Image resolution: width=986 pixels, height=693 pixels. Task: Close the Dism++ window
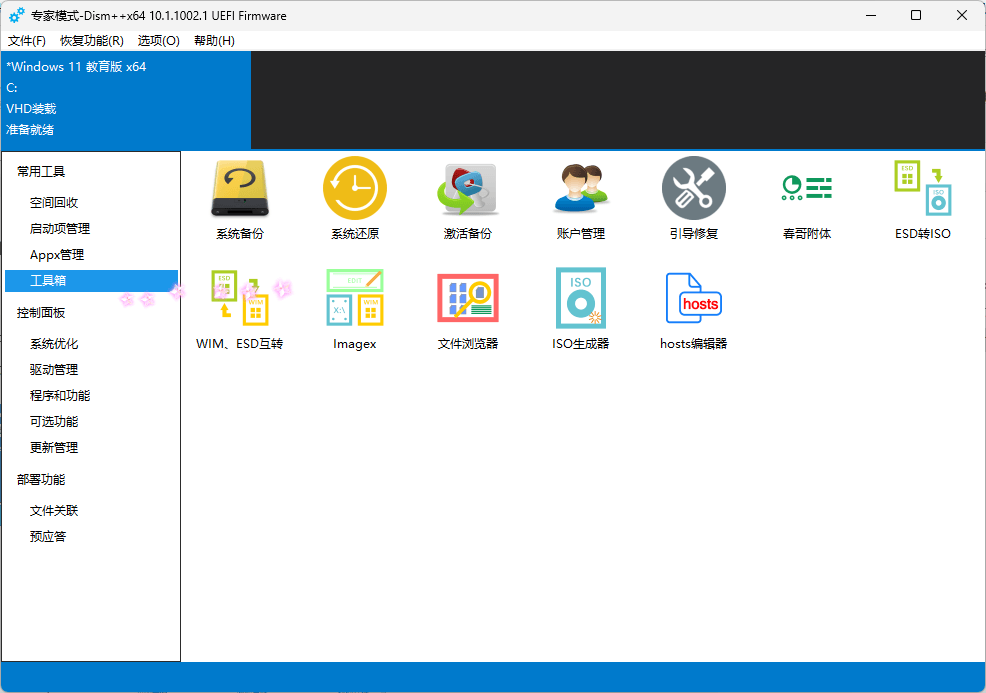coord(961,15)
